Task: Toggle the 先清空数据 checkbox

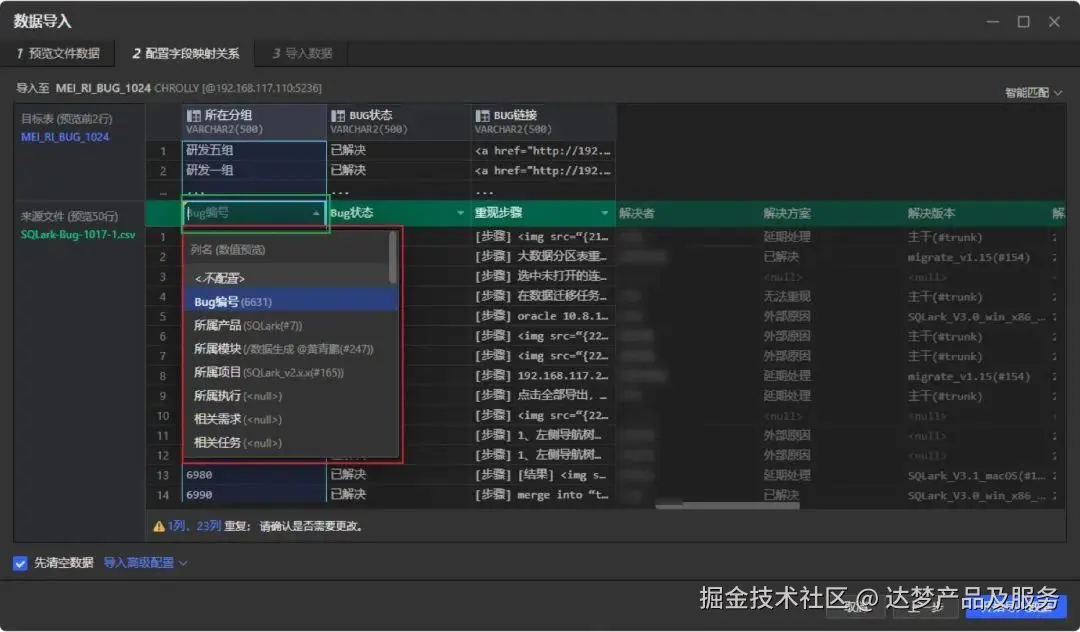Action: pos(20,563)
